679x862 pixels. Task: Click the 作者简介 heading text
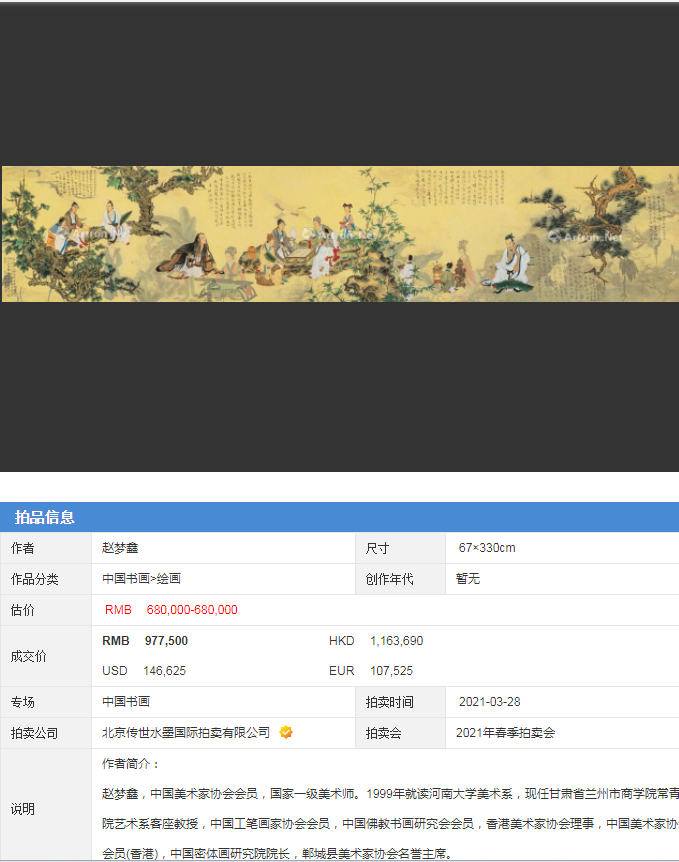click(130, 764)
